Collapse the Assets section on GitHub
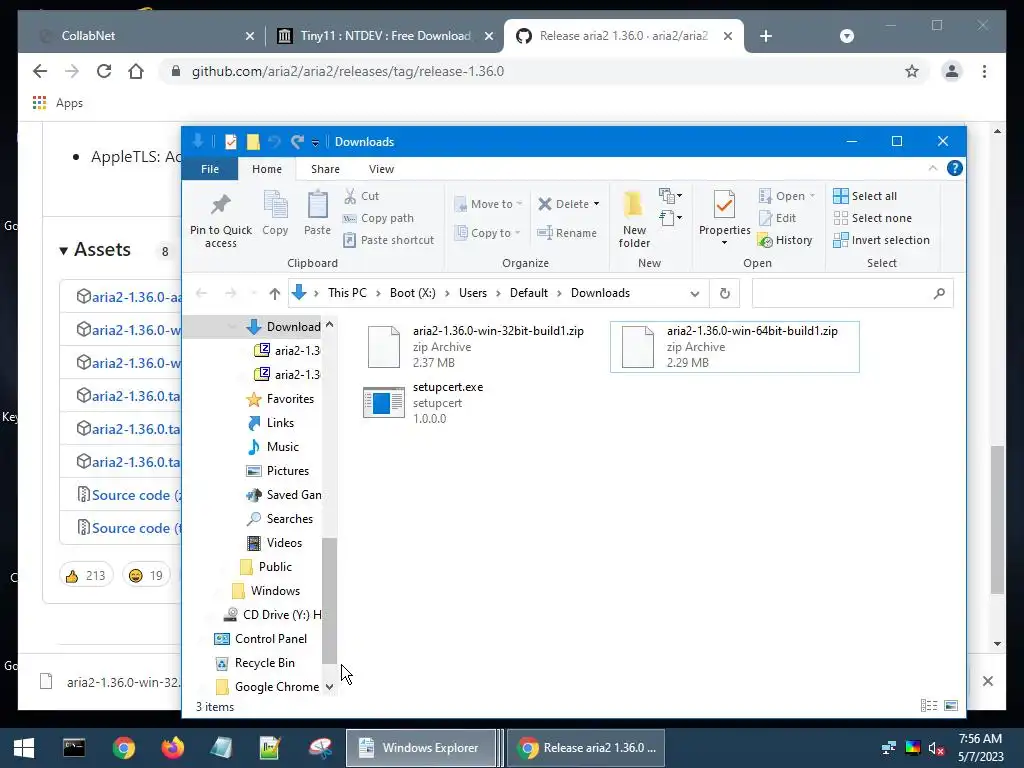 pyautogui.click(x=95, y=249)
